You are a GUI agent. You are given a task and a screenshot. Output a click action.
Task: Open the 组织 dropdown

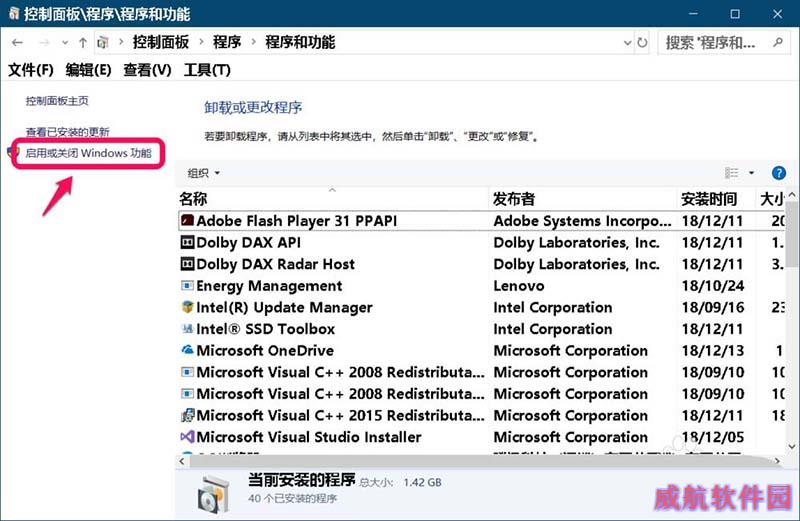point(204,173)
